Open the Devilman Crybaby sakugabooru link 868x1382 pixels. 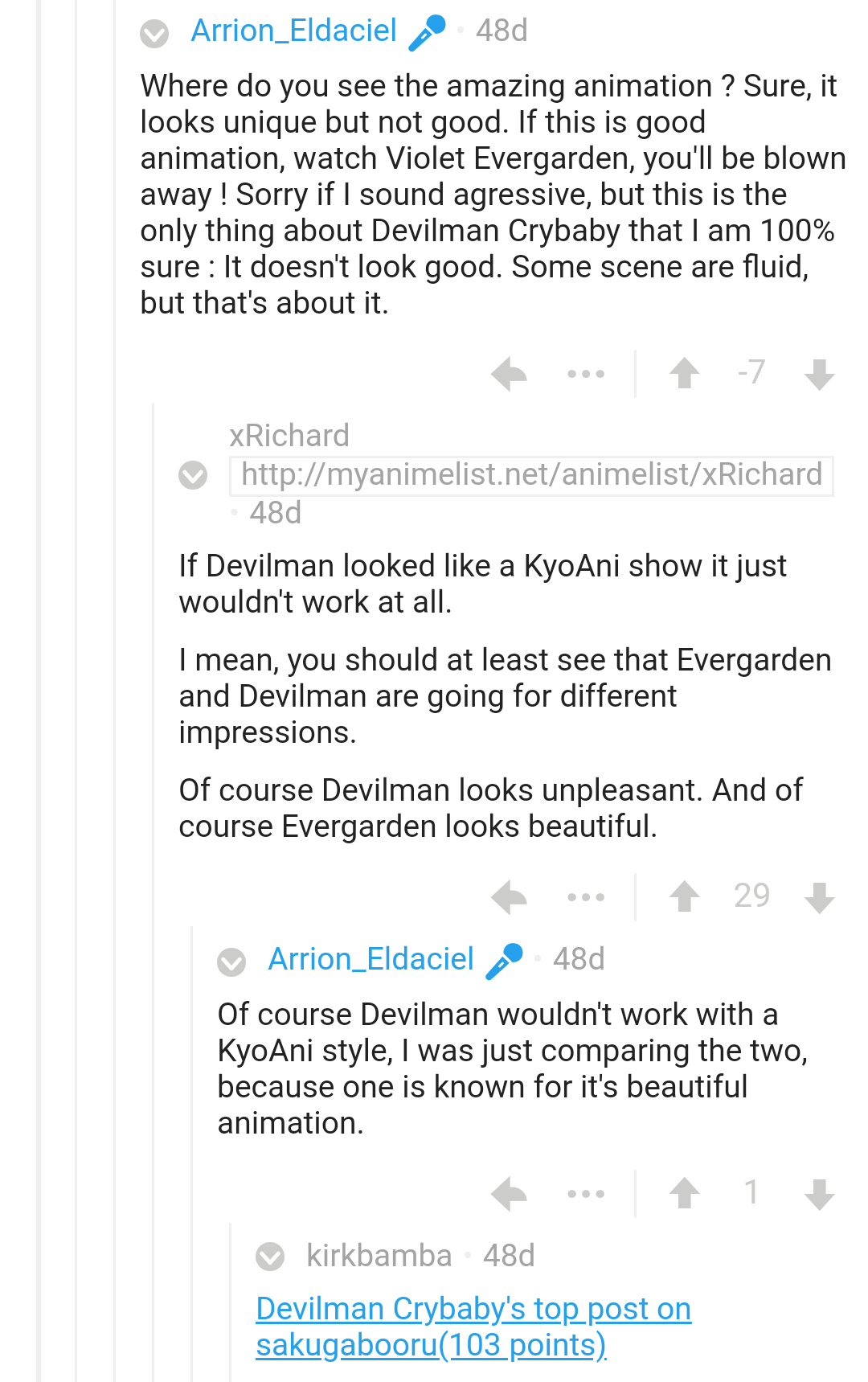tap(473, 1327)
